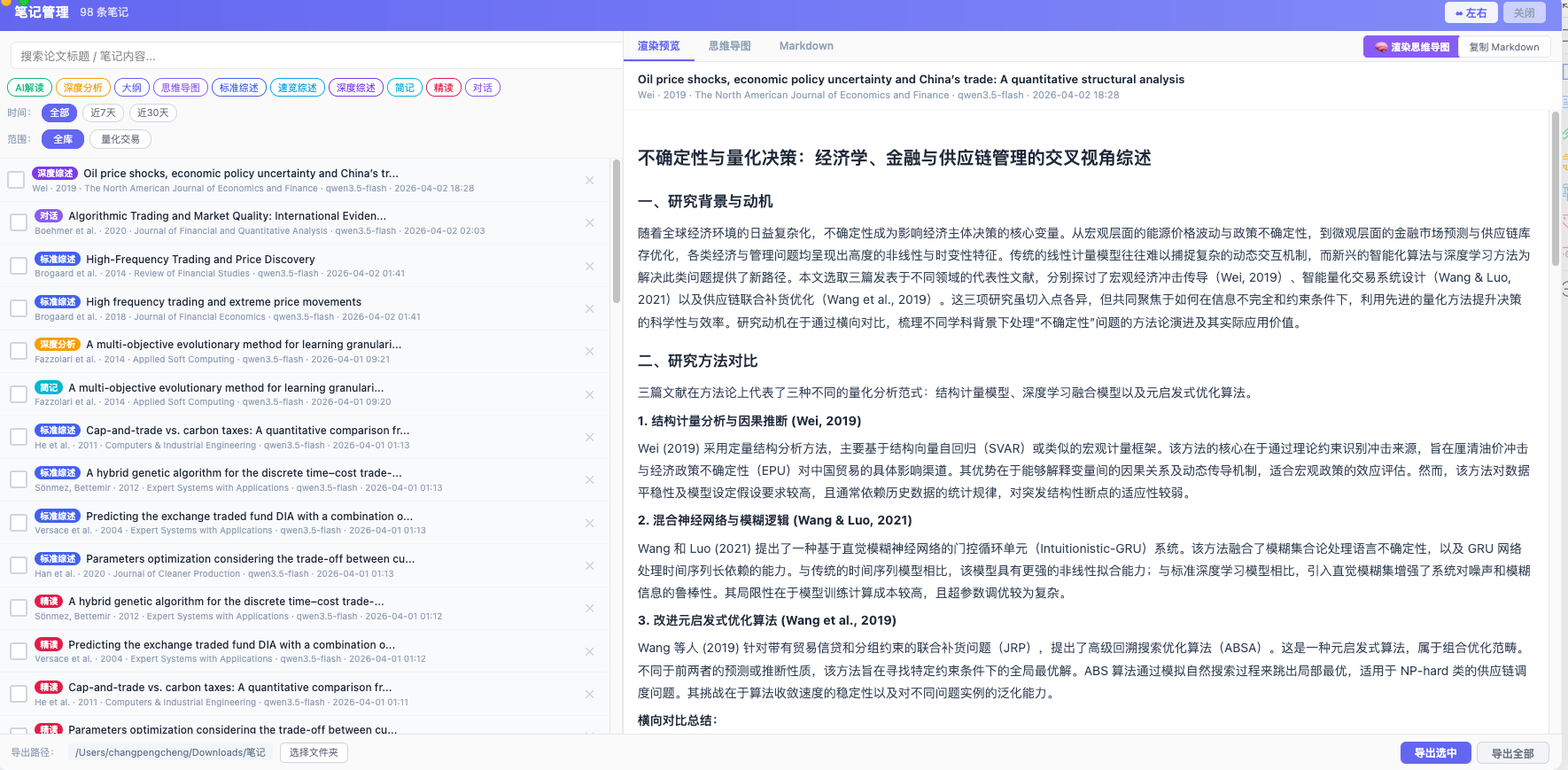
Task: Click 导出全部 to export all notes
Action: 1512,753
